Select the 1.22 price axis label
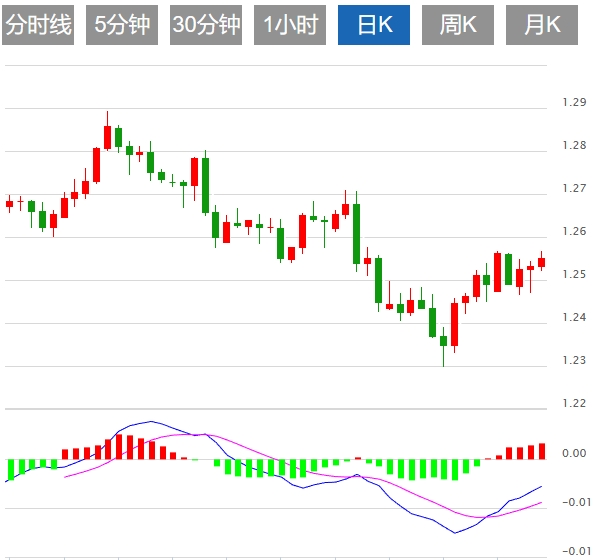The height and width of the screenshot is (560, 610). click(x=574, y=403)
